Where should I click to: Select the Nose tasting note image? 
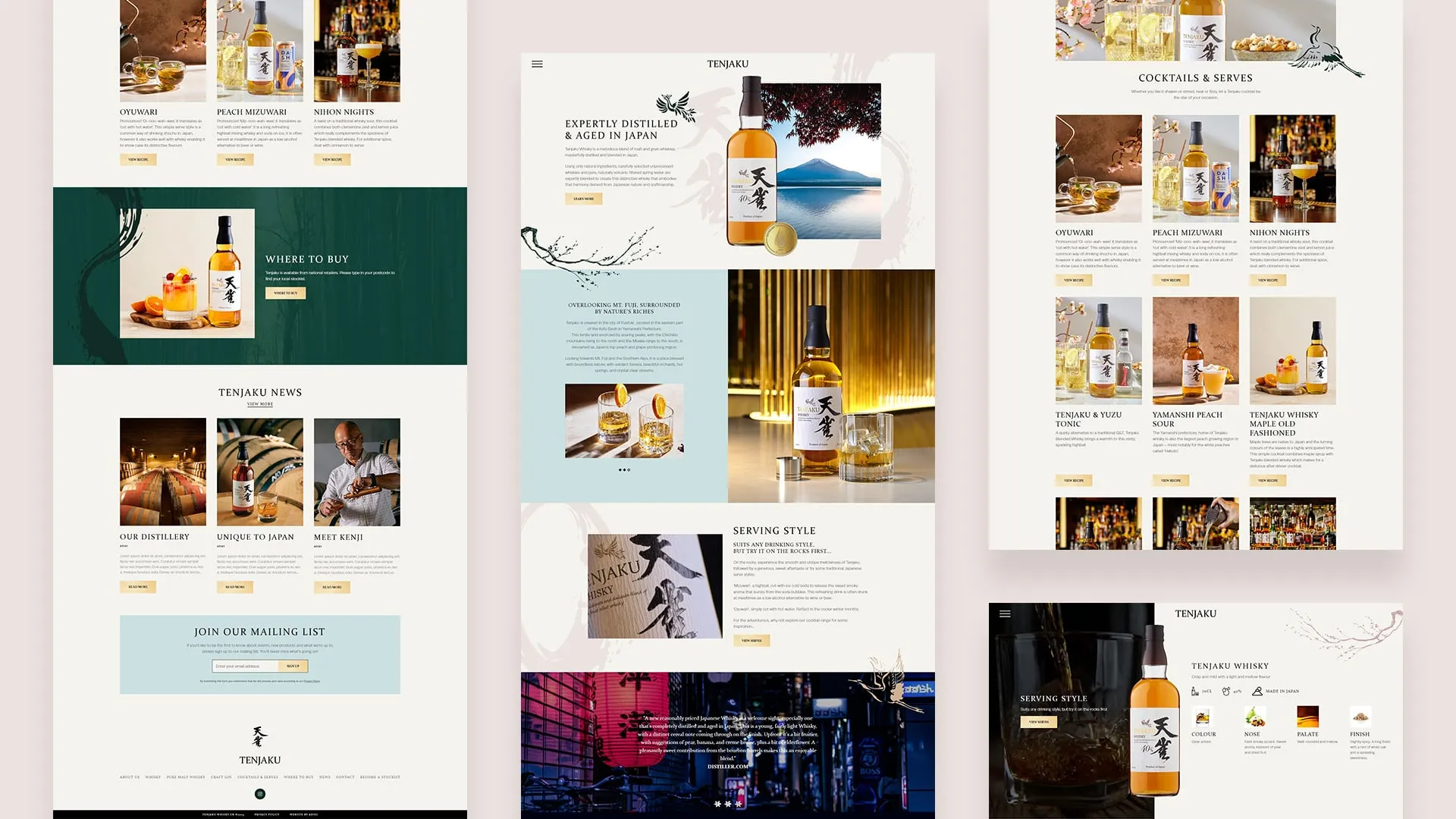pos(1255,717)
